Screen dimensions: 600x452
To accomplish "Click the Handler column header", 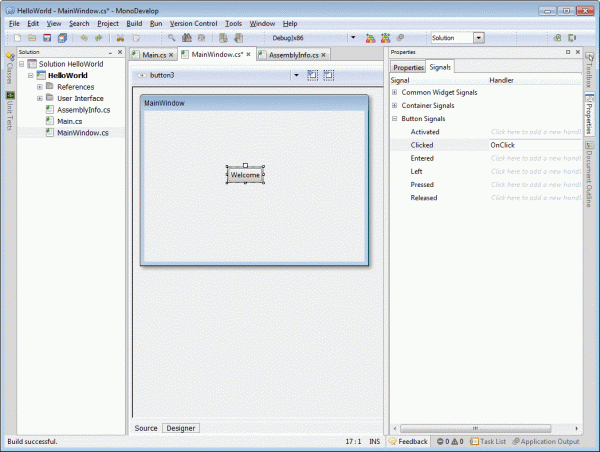I will coord(501,80).
